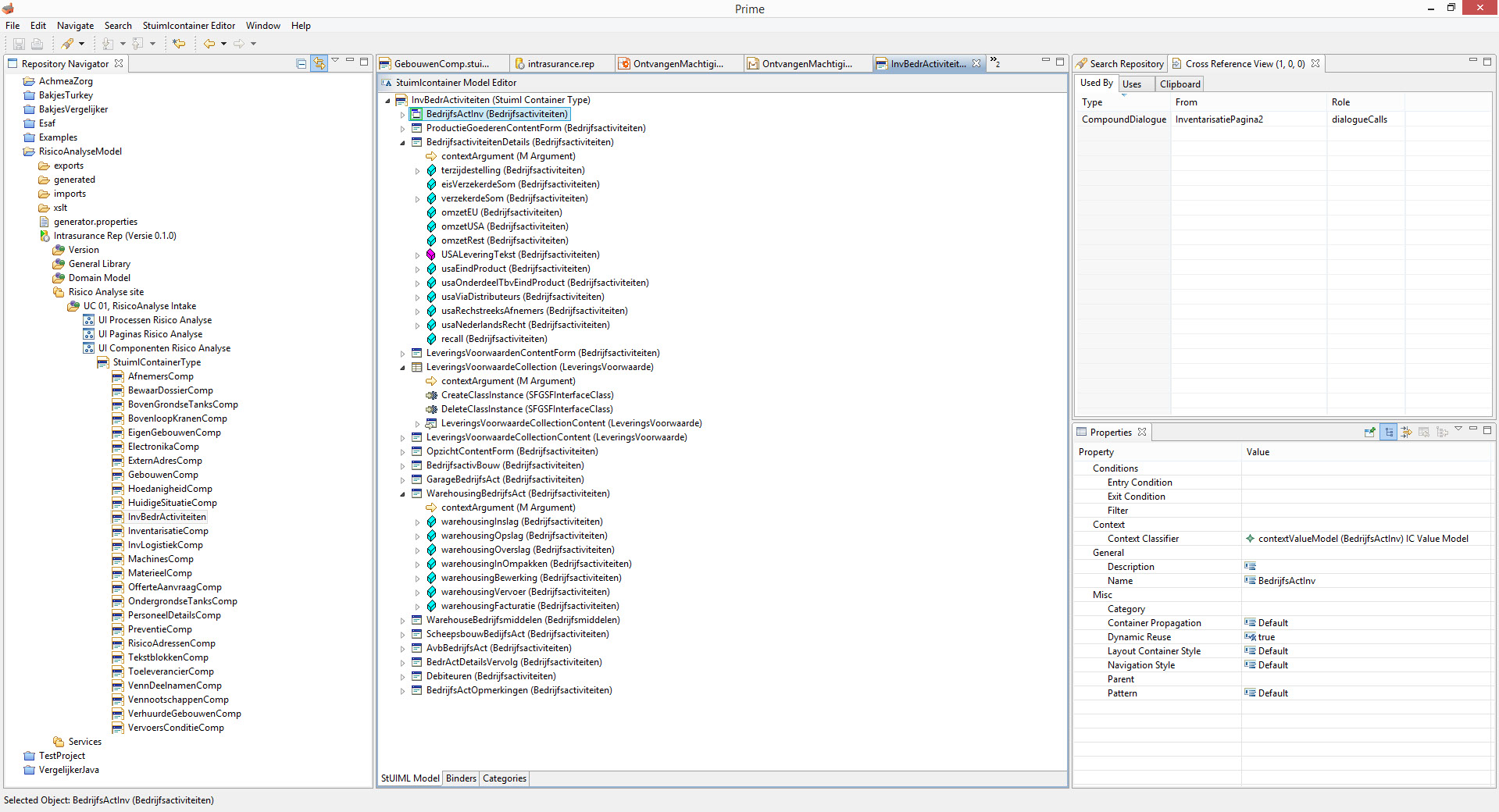Pin the Properties view to selection

(1369, 433)
